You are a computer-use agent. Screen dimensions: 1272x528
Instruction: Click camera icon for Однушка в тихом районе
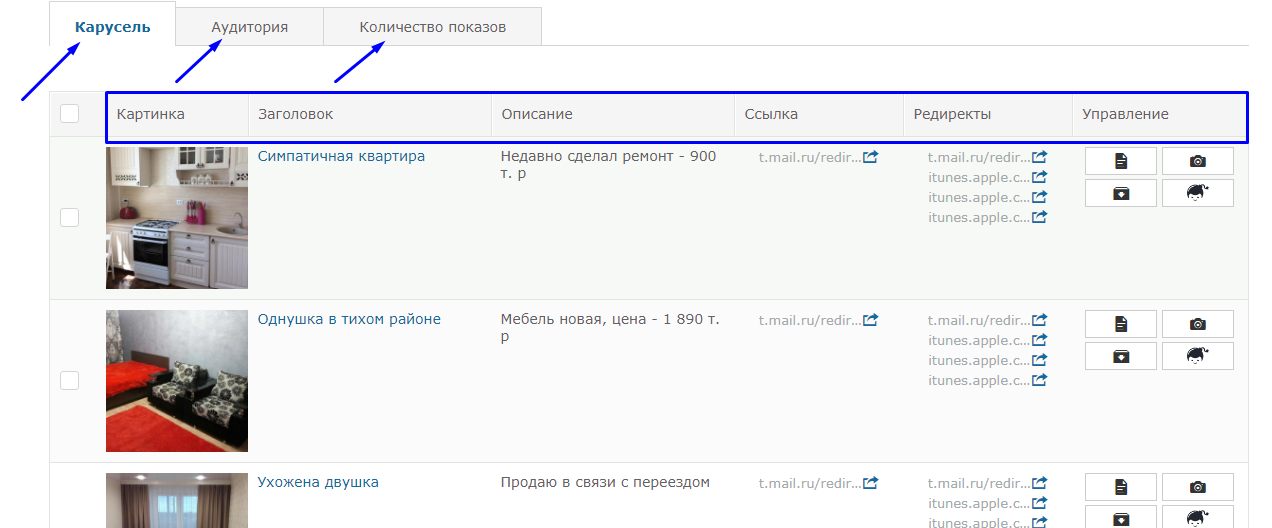click(1198, 324)
